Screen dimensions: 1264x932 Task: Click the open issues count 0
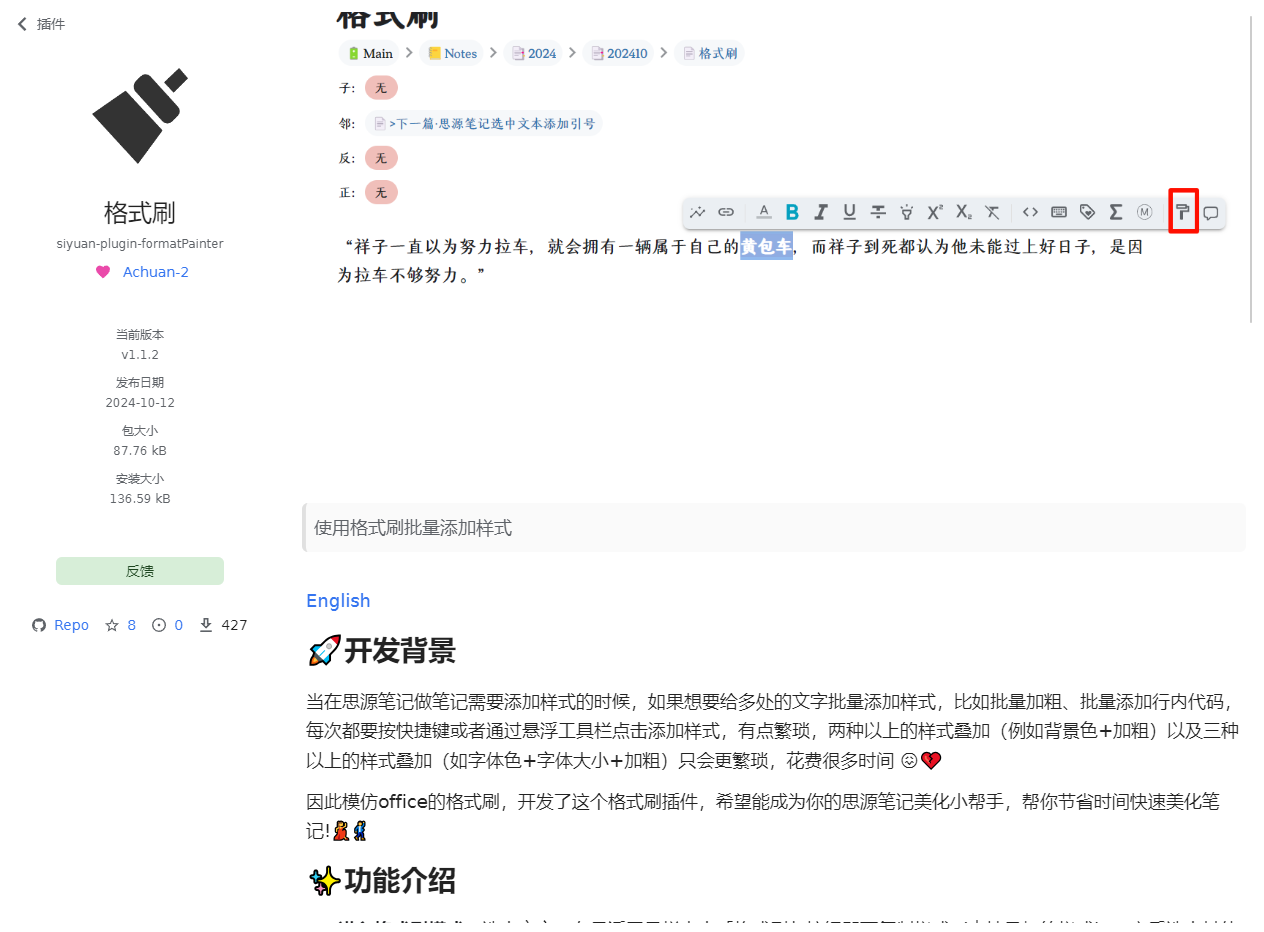pyautogui.click(x=168, y=625)
